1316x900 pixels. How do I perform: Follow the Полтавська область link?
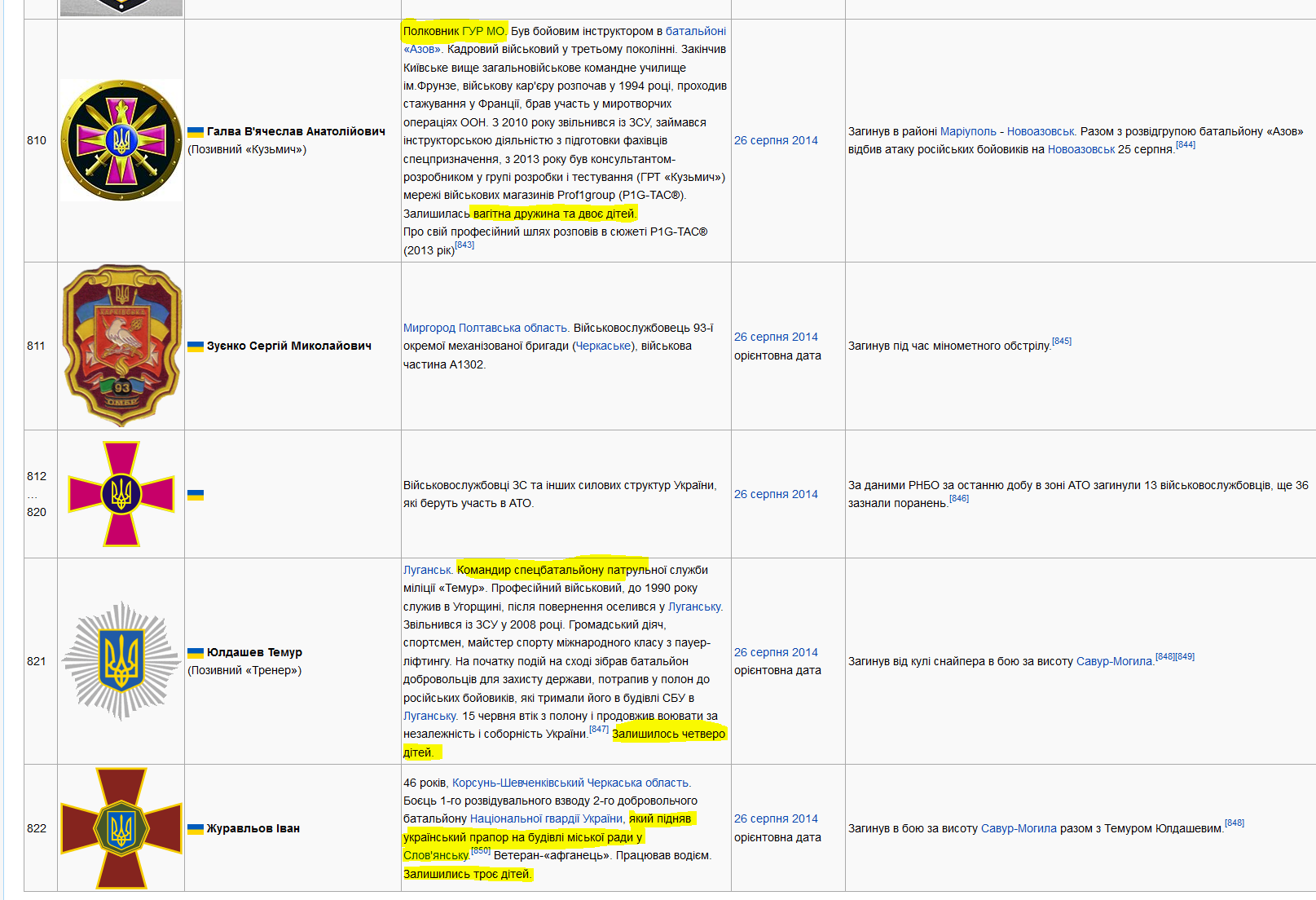coord(513,328)
